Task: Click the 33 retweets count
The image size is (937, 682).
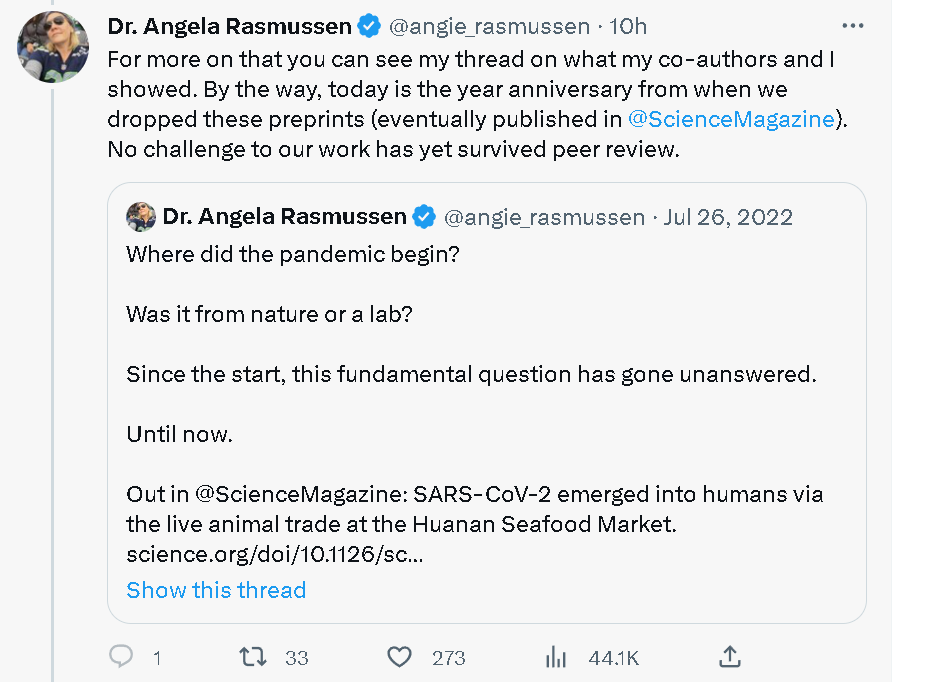Action: coord(297,657)
